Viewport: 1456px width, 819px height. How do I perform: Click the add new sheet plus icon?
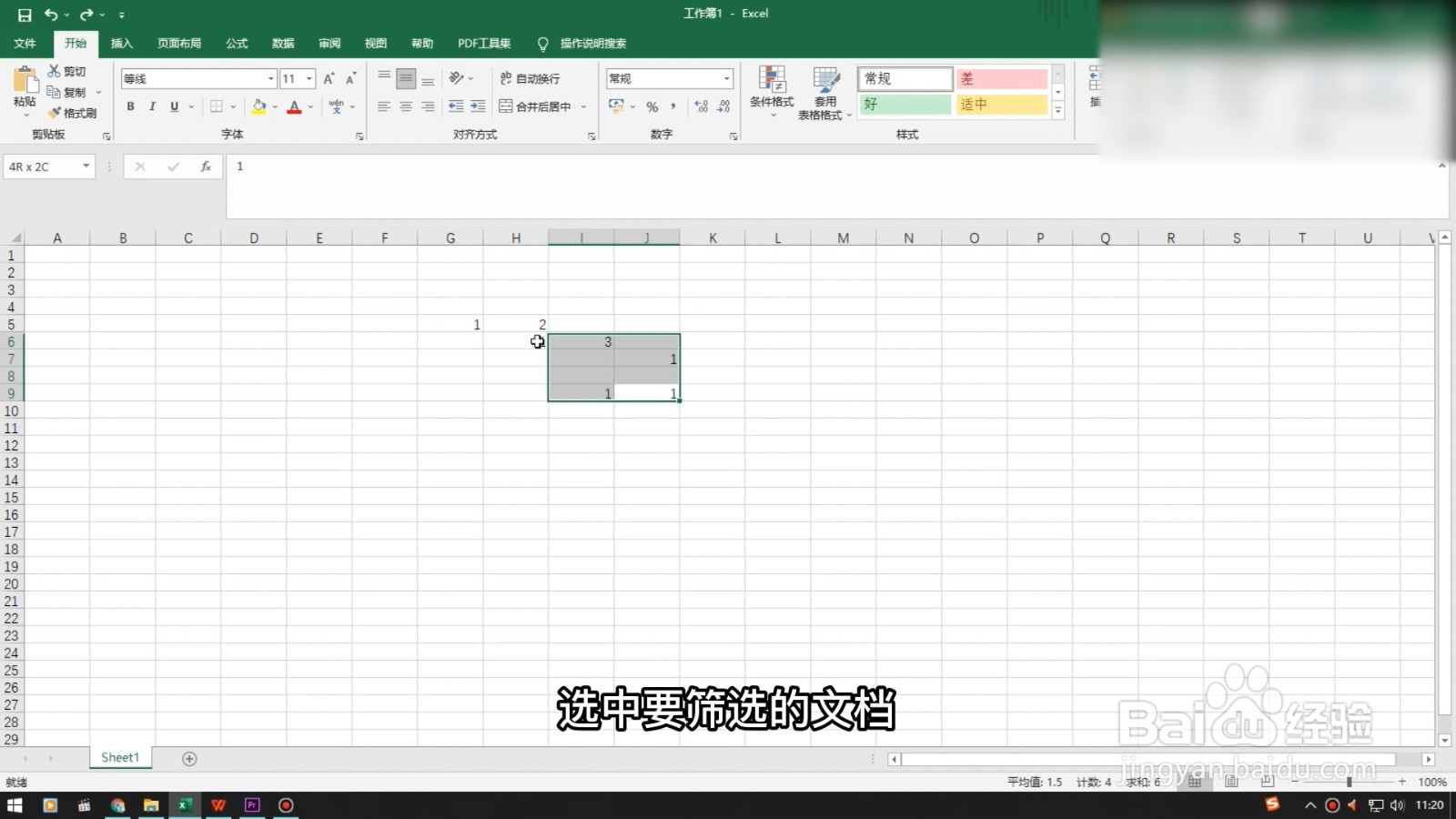point(189,759)
